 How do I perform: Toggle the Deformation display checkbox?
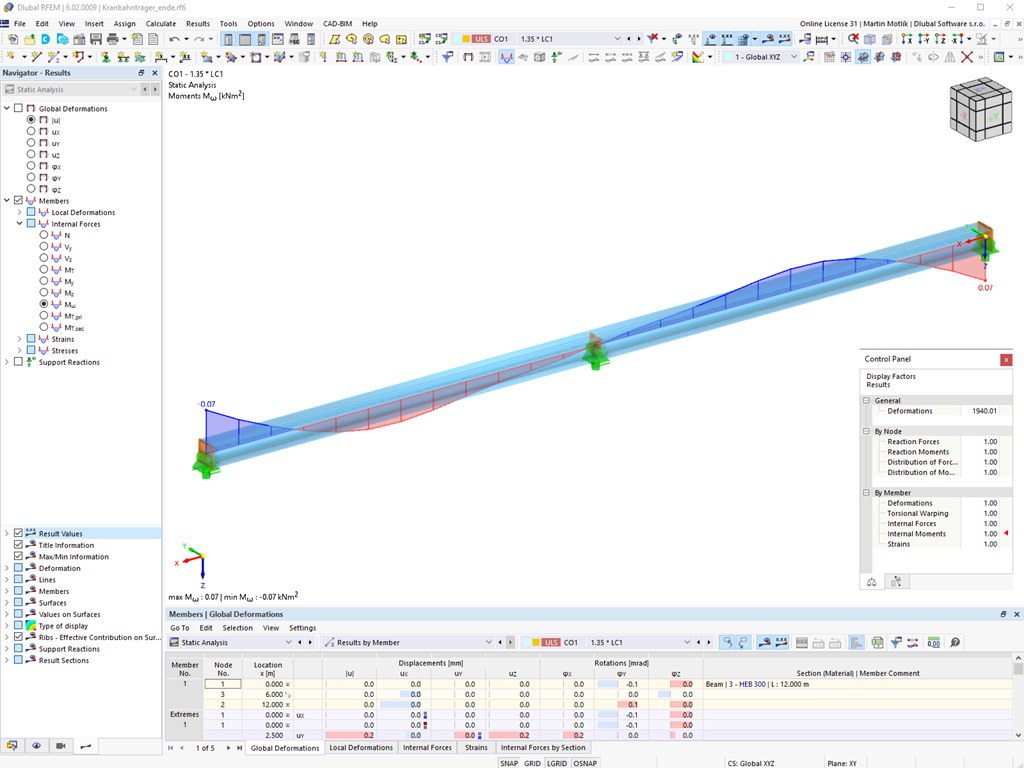pyautogui.click(x=18, y=568)
